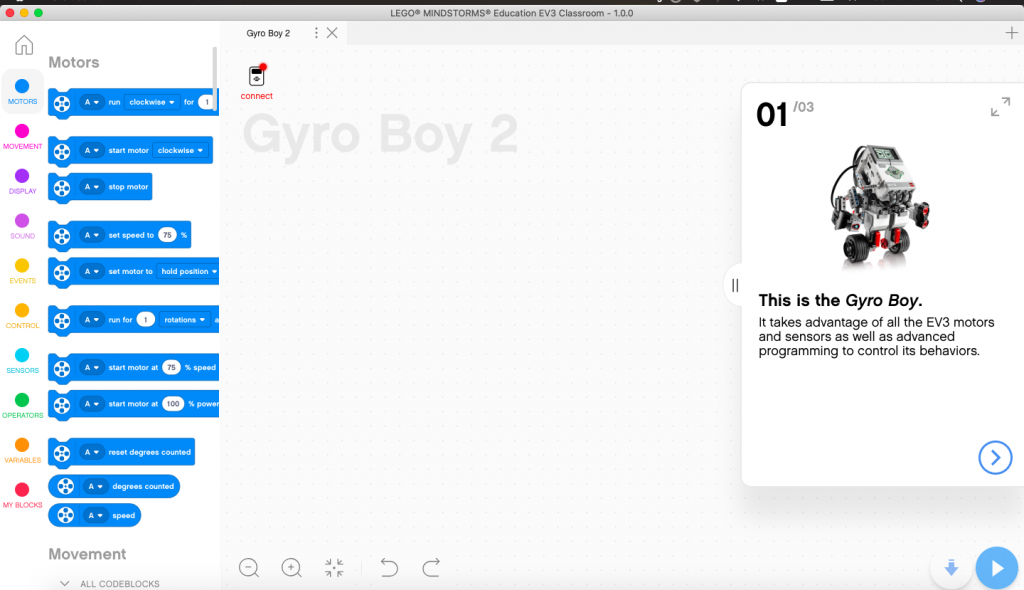
Task: Click the Home icon
Action: click(23, 44)
